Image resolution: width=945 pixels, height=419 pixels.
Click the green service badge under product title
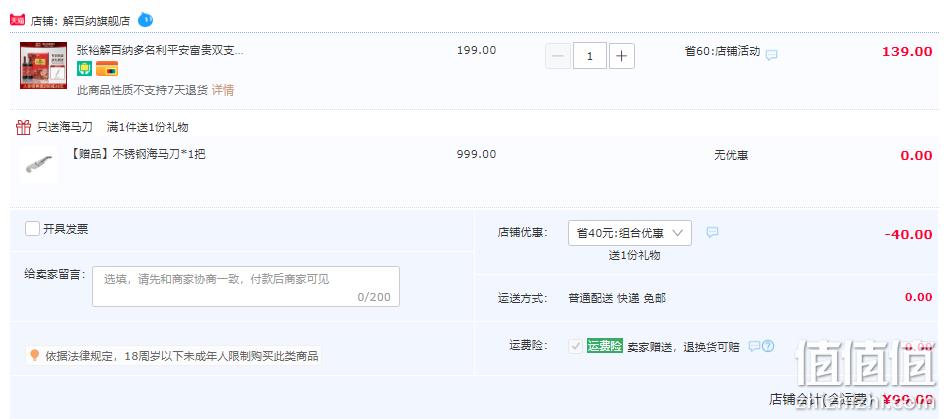[x=84, y=69]
